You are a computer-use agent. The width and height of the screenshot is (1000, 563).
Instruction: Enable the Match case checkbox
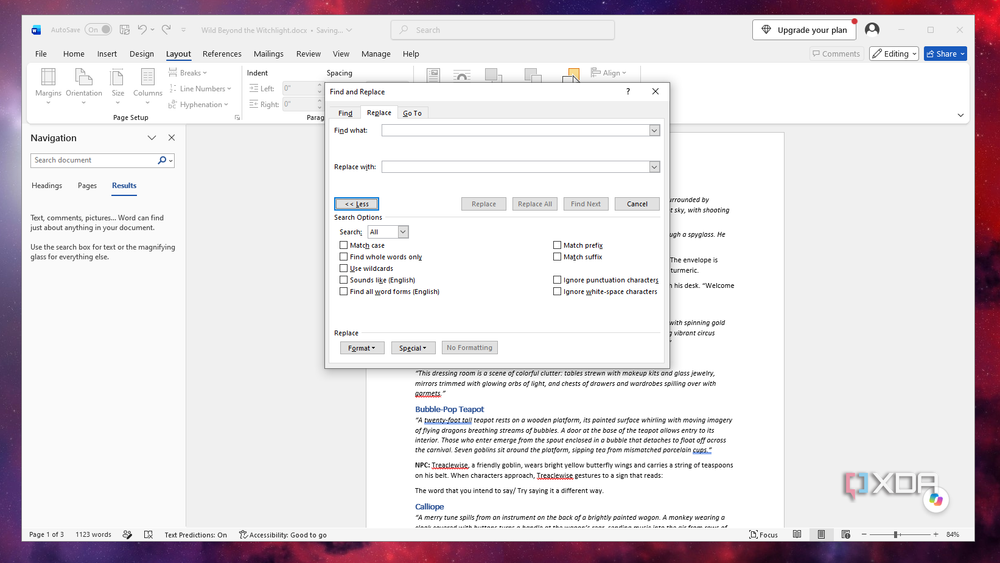click(344, 245)
